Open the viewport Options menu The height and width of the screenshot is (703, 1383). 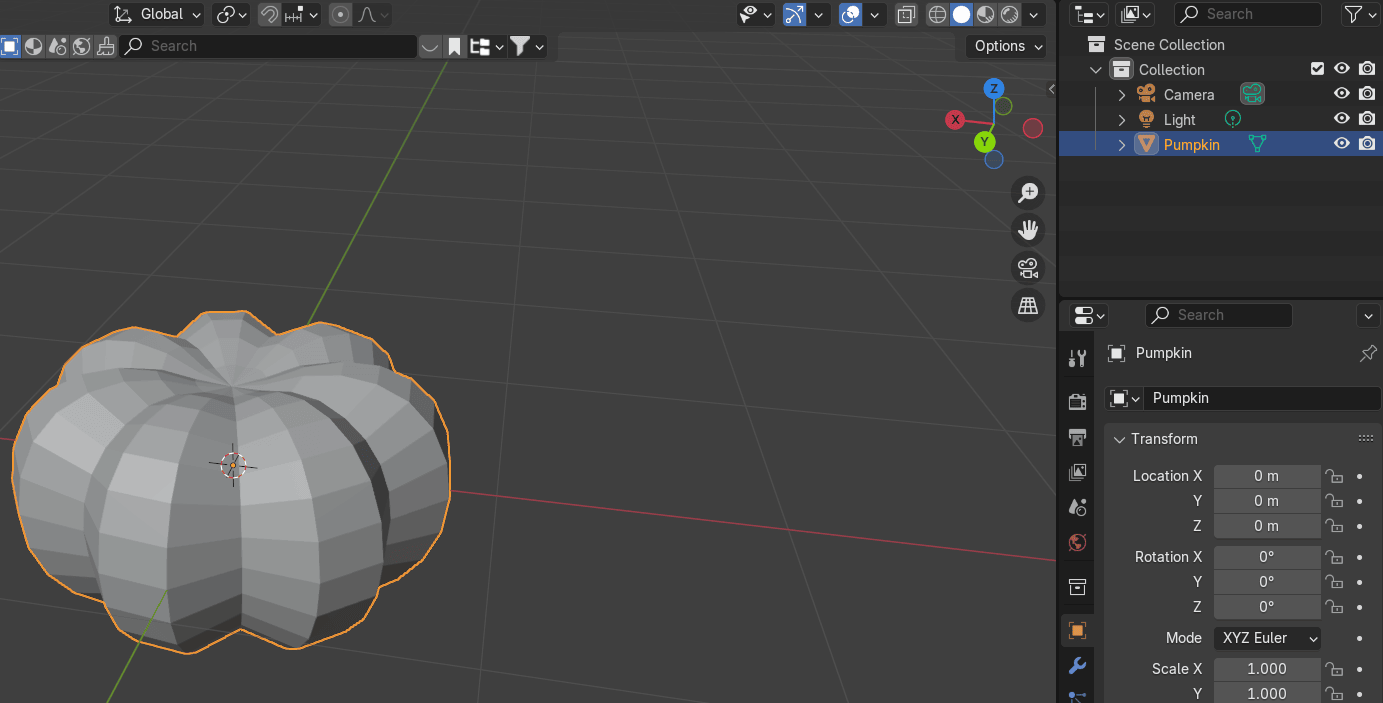click(x=1008, y=46)
